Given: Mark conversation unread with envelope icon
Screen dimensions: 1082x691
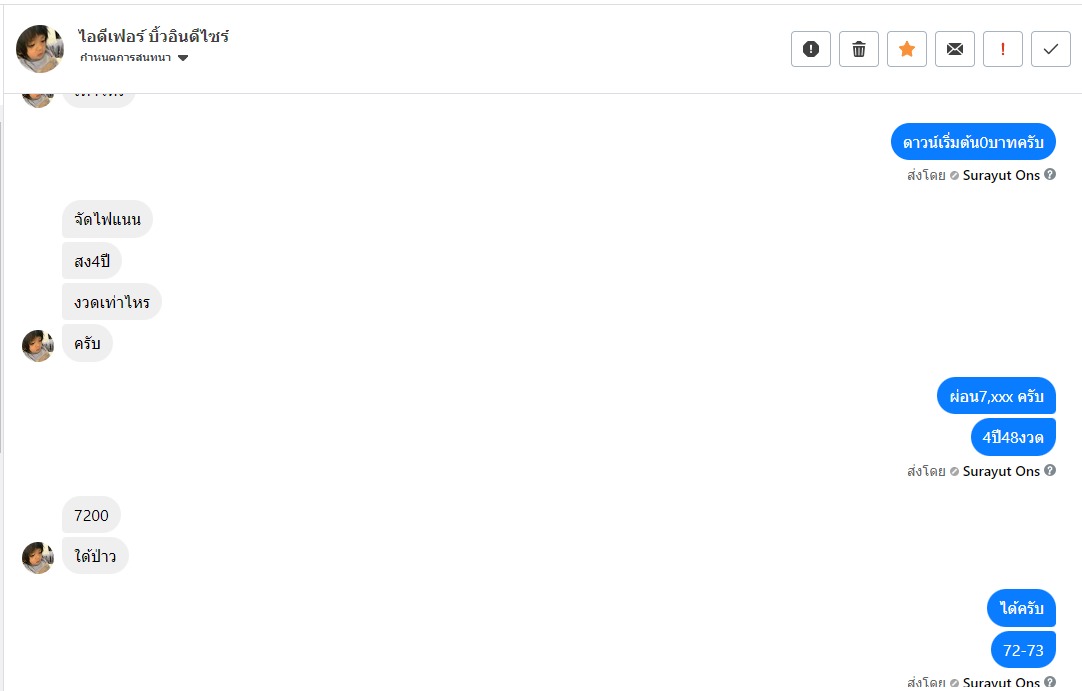Looking at the screenshot, I should pos(955,49).
